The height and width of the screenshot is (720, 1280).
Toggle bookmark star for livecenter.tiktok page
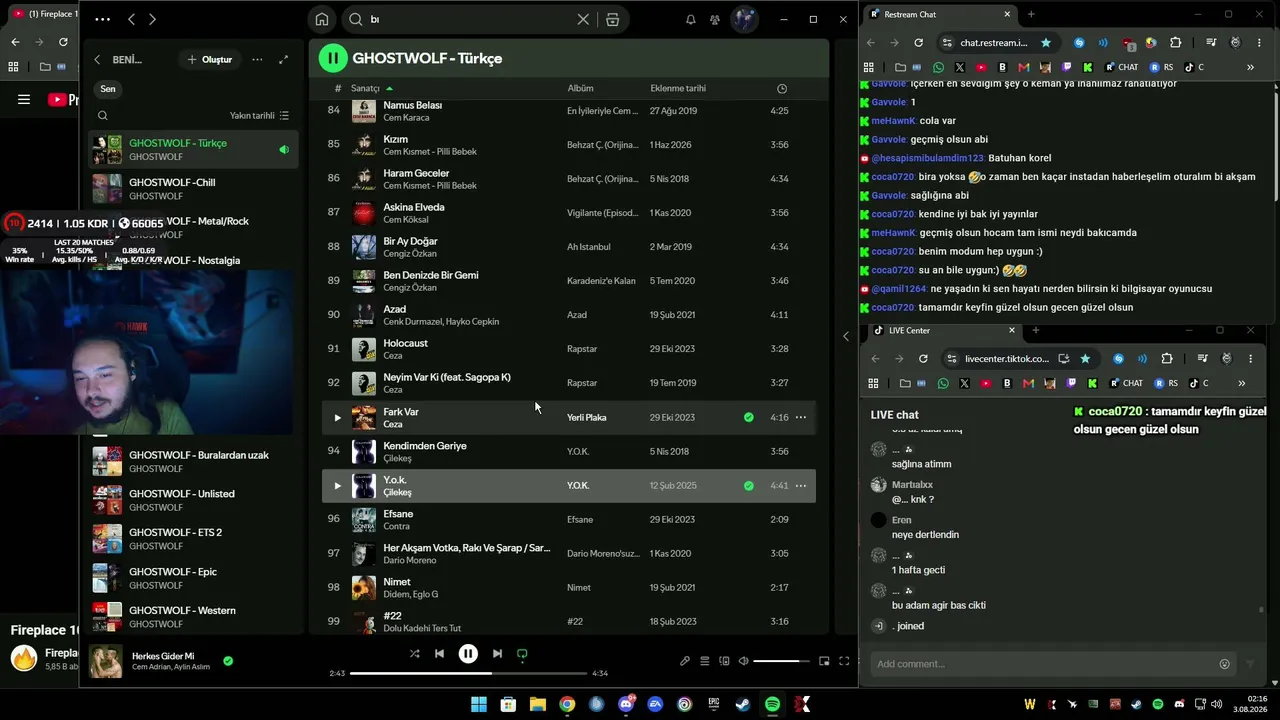pos(1085,359)
